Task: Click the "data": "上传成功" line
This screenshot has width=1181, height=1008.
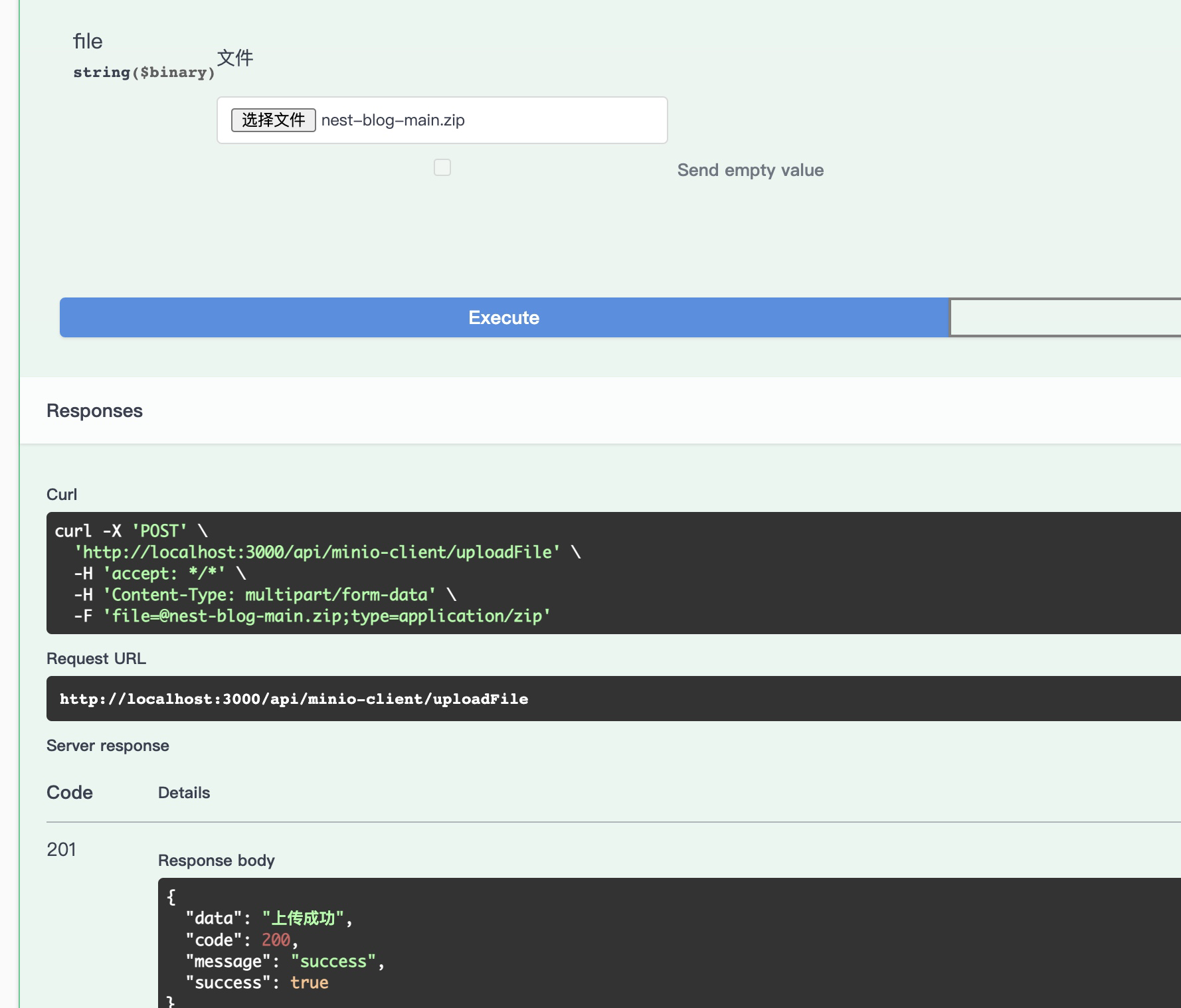Action: pyautogui.click(x=269, y=918)
